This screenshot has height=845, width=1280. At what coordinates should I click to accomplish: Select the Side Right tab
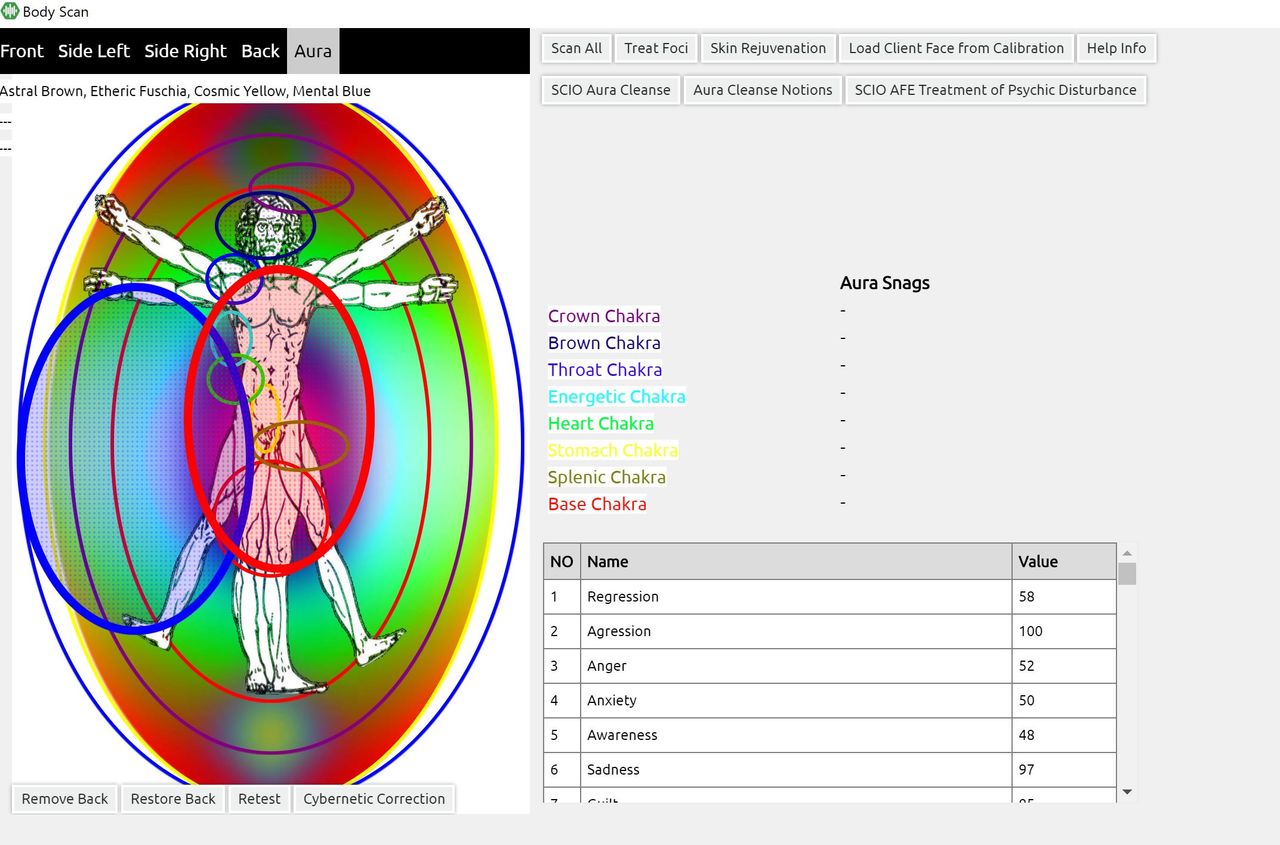click(185, 51)
